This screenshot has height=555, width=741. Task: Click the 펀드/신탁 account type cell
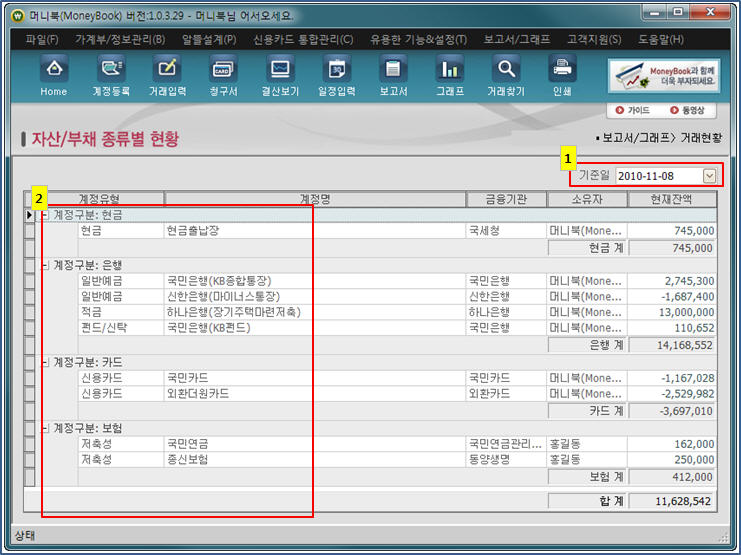[121, 328]
